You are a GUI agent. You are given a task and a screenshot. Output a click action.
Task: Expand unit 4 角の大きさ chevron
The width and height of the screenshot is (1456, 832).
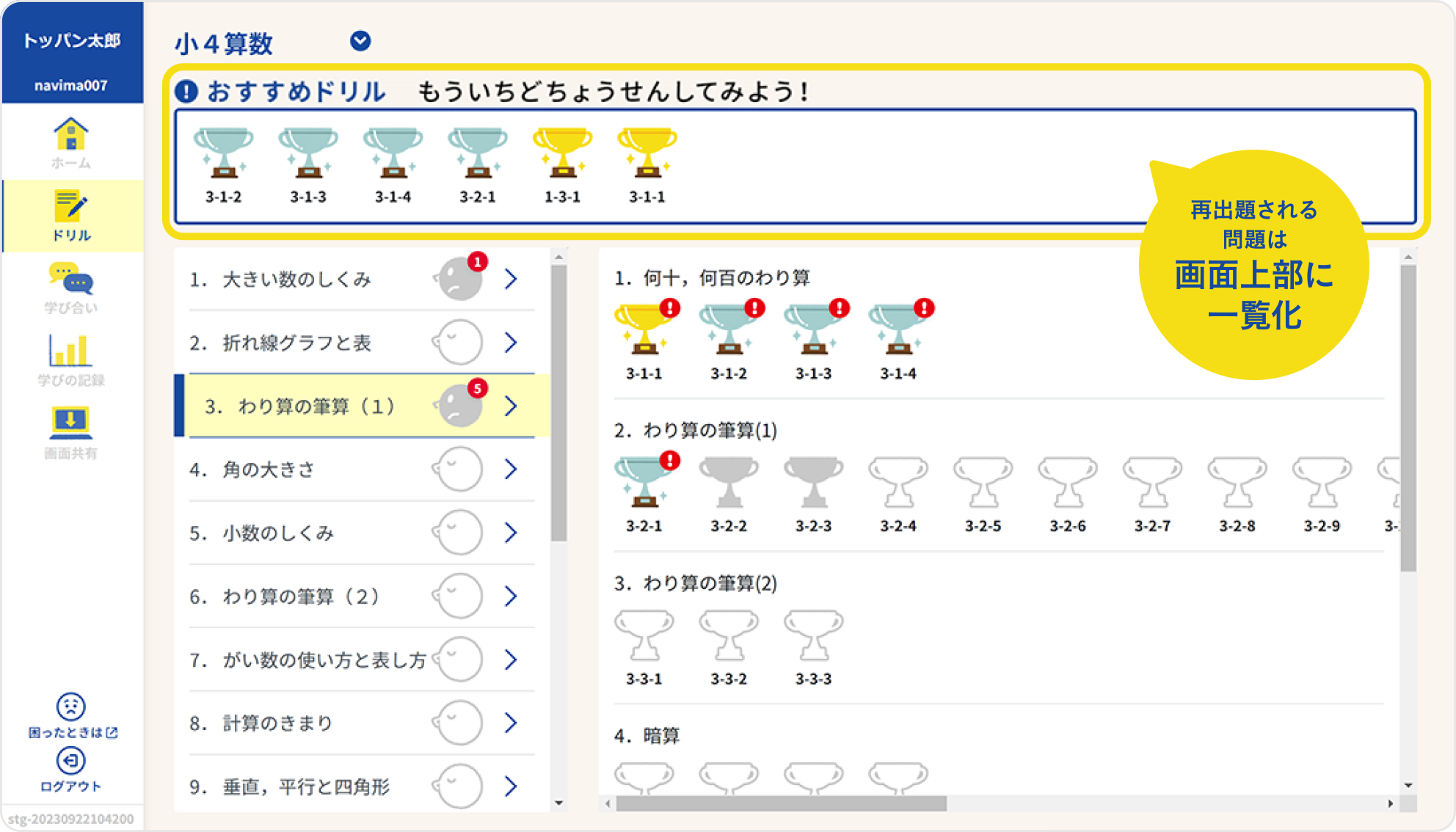click(x=511, y=469)
